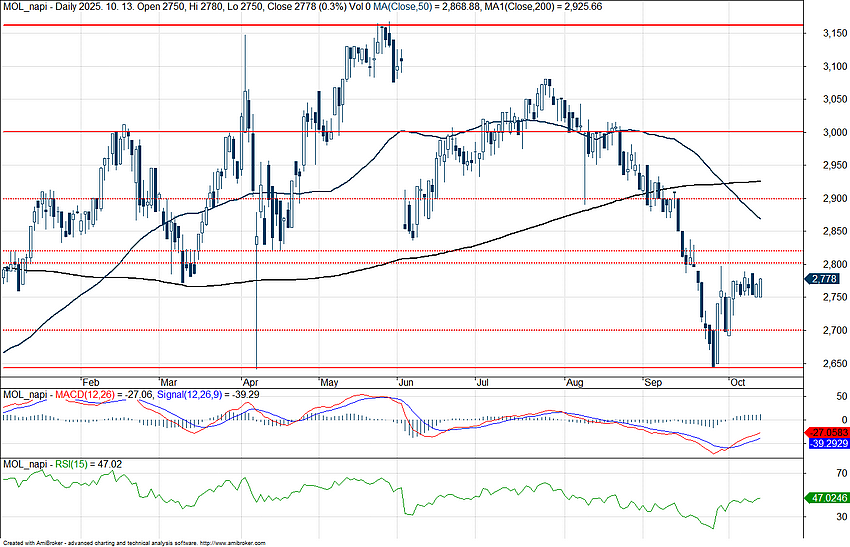Click the 3,000 price axis label
This screenshot has height=547, width=850.
(824, 133)
